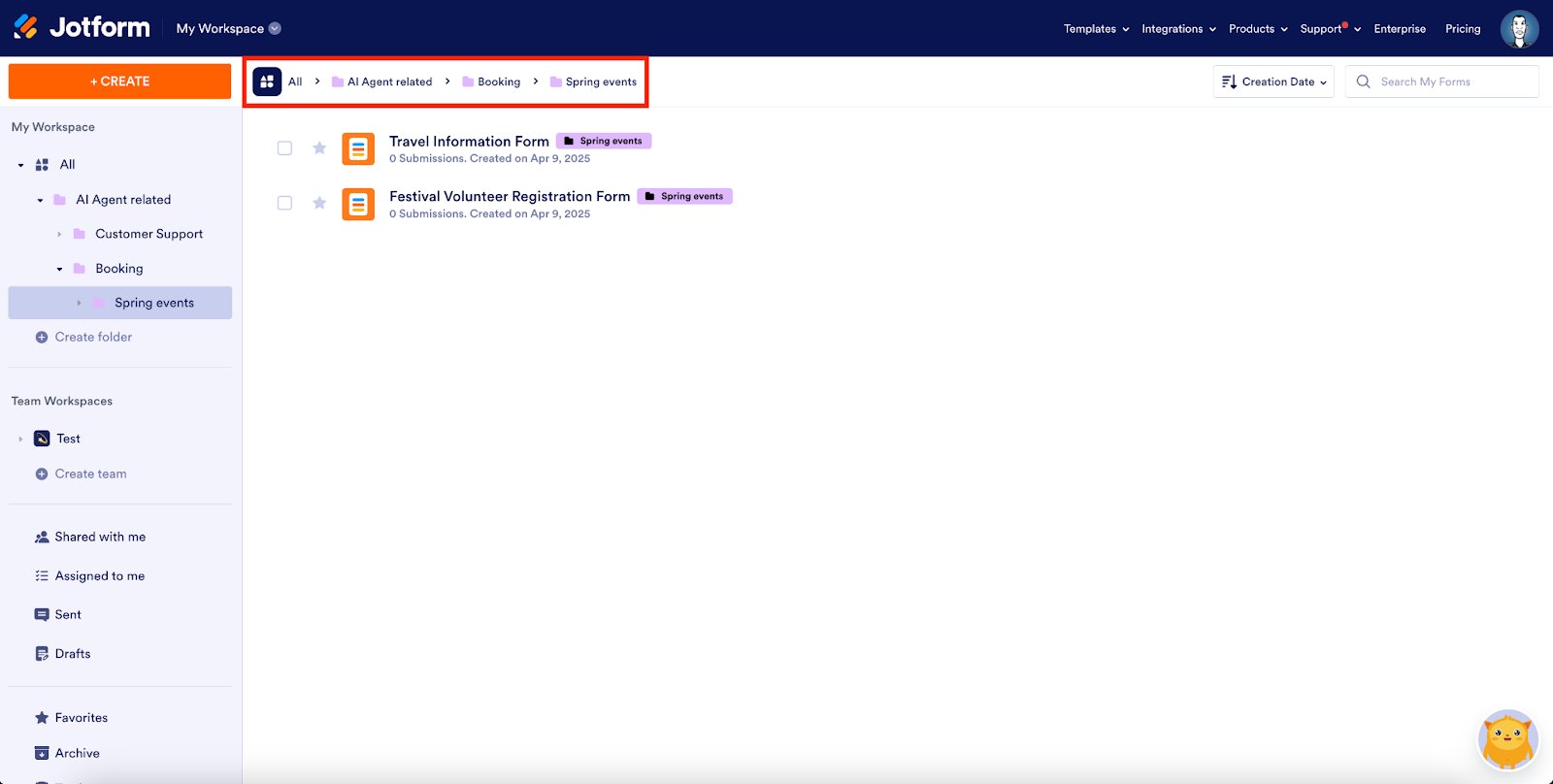Select Customer Support in the folder tree
Screen dimensions: 1553x784
coord(149,234)
